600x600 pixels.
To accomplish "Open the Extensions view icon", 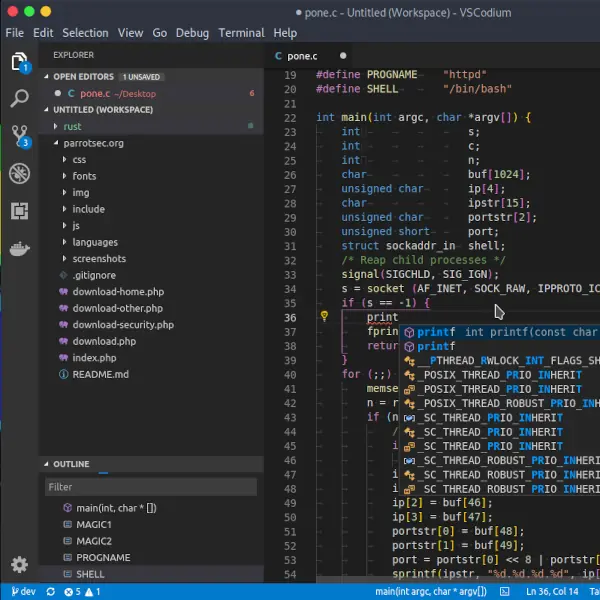I will pos(19,210).
